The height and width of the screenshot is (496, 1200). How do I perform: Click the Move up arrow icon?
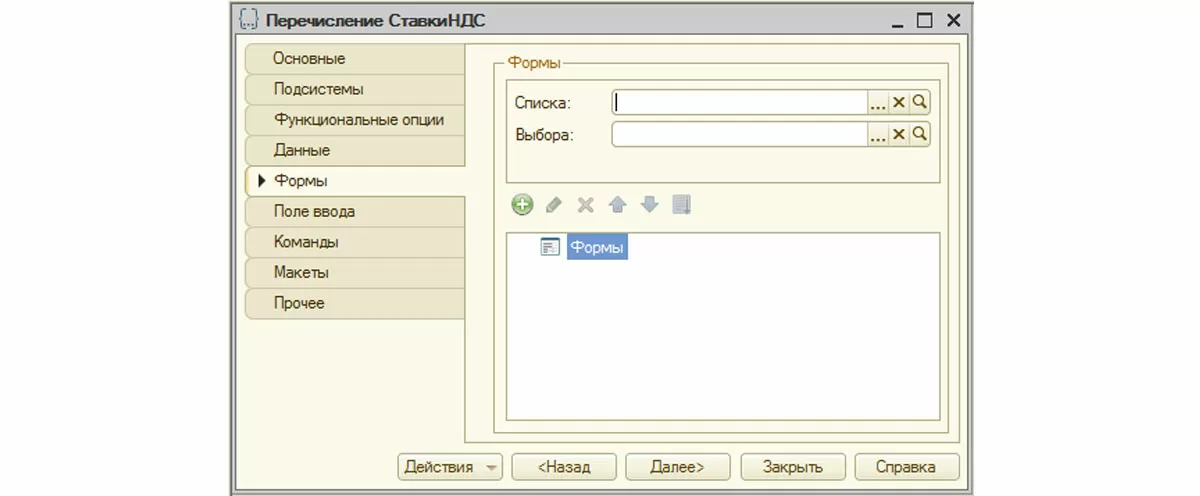pyautogui.click(x=618, y=205)
